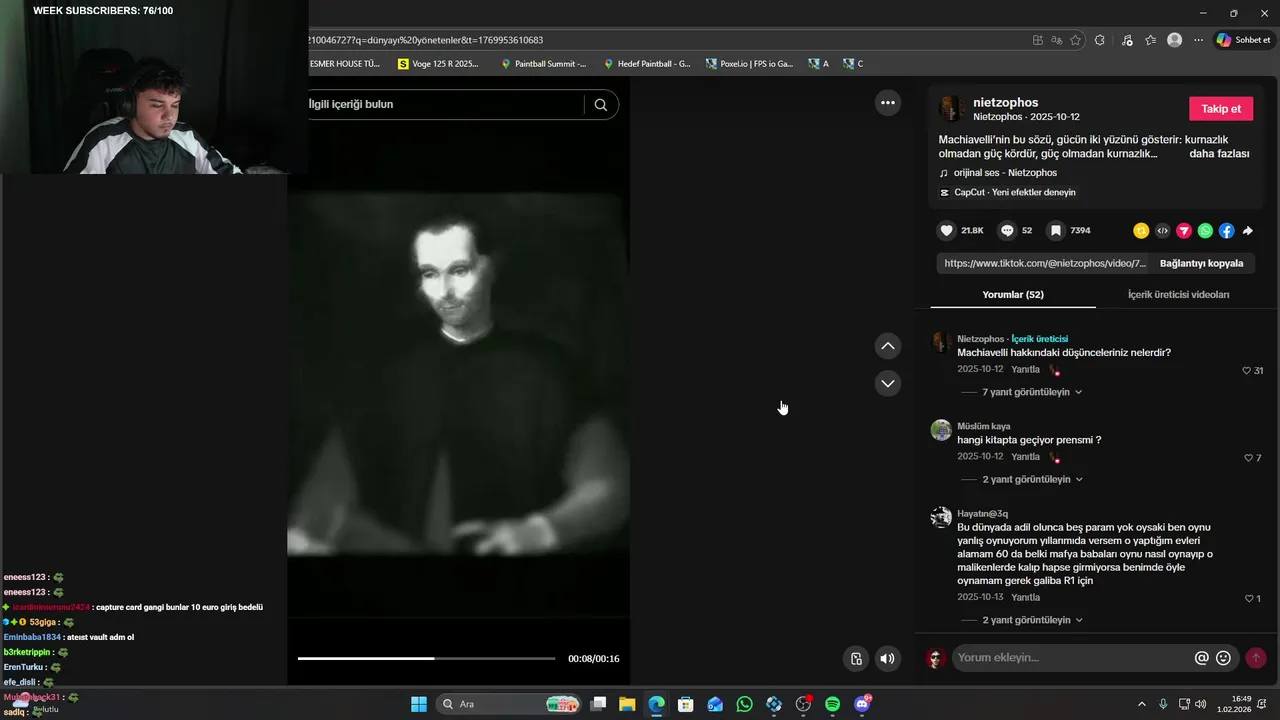This screenshot has height=720, width=1280.
Task: Like Müslüm kaya's comment
Action: click(x=1247, y=458)
